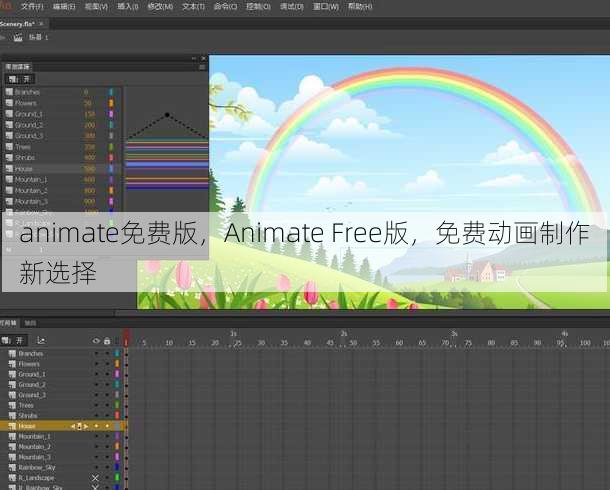Click Ground_2 depth value 200 in depth panel
The image size is (610, 490).
[x=89, y=125]
